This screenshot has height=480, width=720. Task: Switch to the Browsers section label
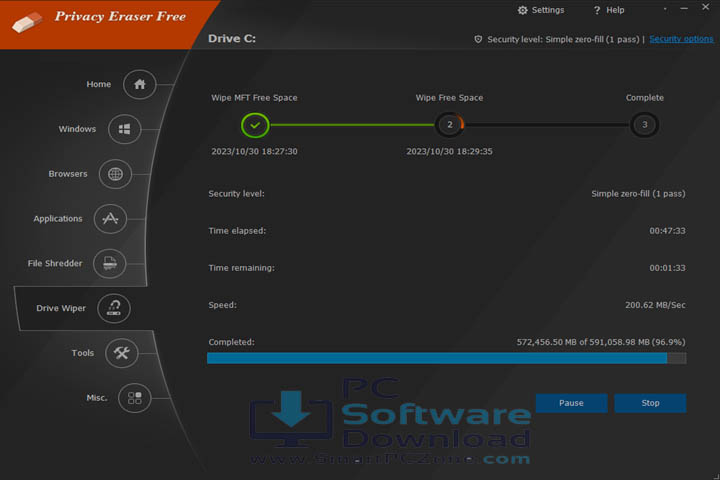point(68,174)
